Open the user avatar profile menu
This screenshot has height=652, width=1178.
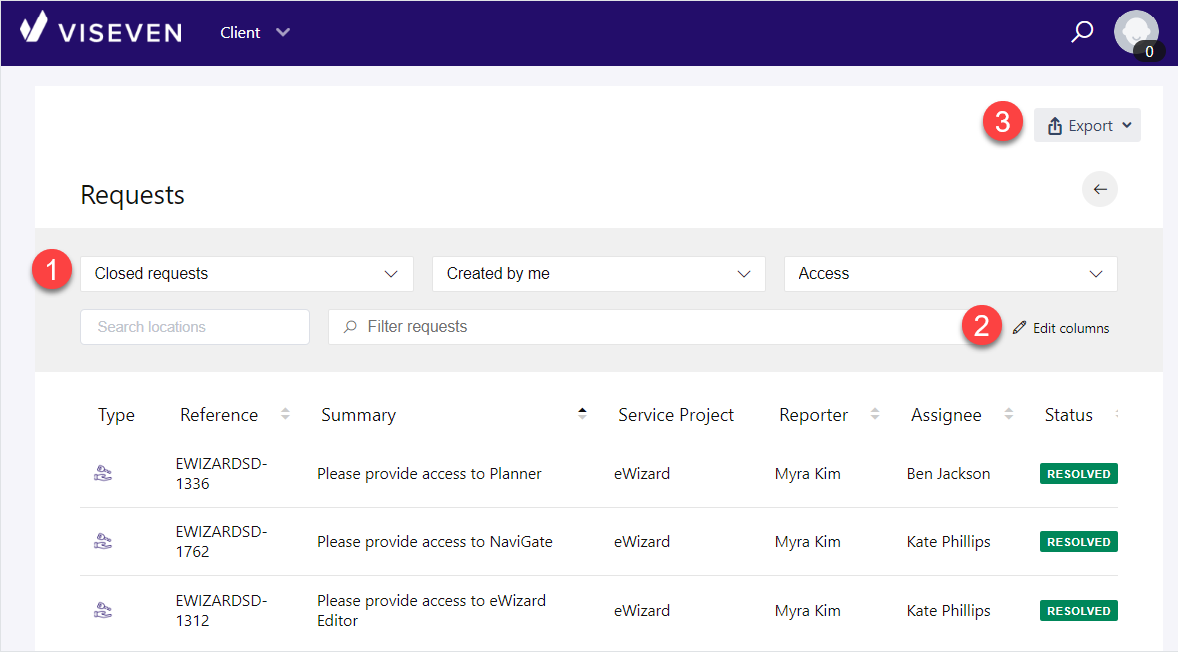click(x=1136, y=33)
